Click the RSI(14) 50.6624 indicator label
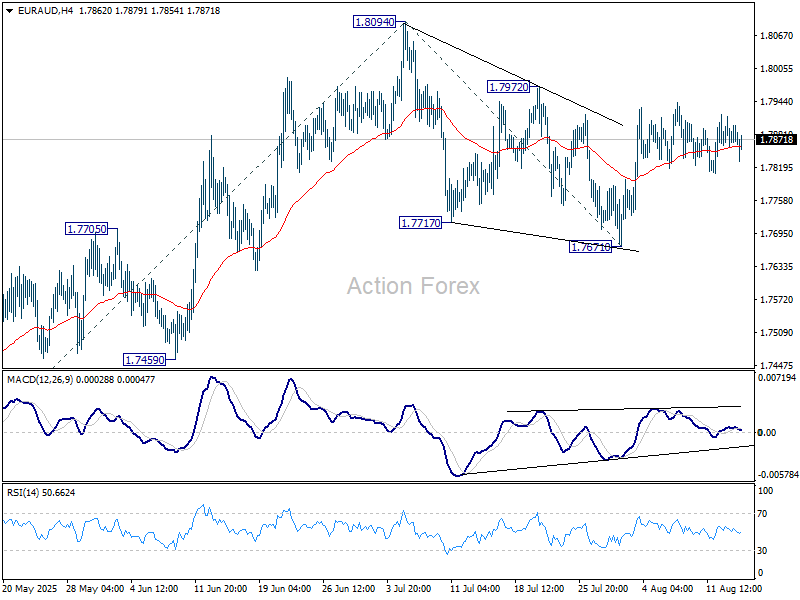This screenshot has height=600, width=800. (x=41, y=493)
